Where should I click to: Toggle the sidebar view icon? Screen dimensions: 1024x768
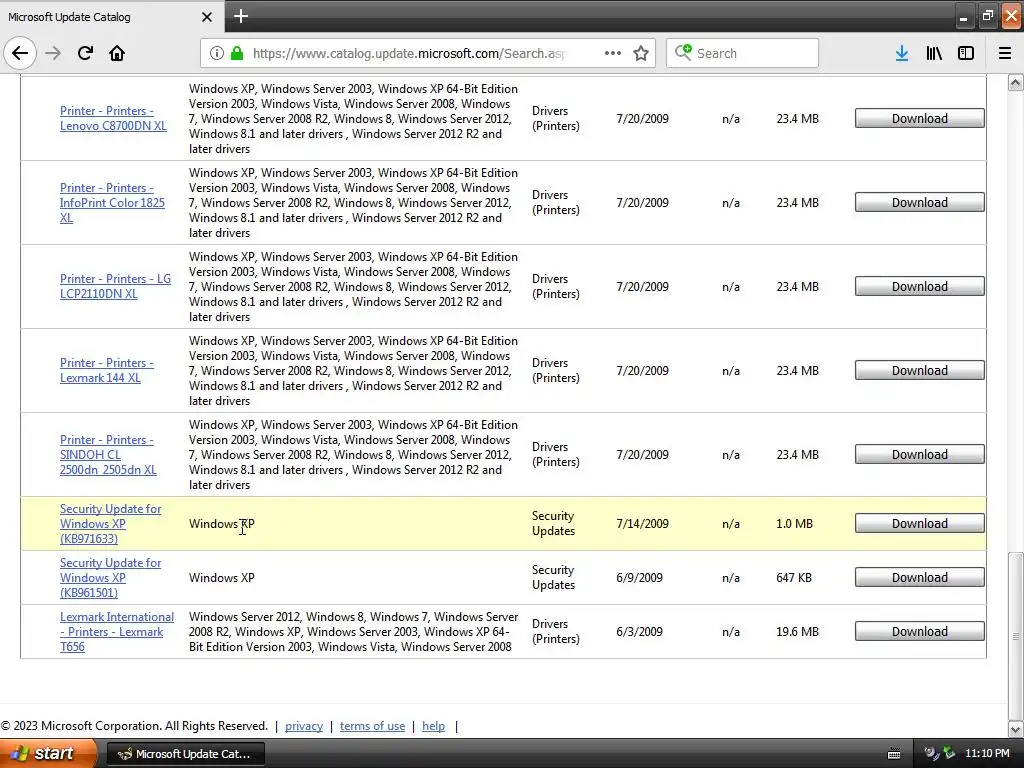click(966, 53)
